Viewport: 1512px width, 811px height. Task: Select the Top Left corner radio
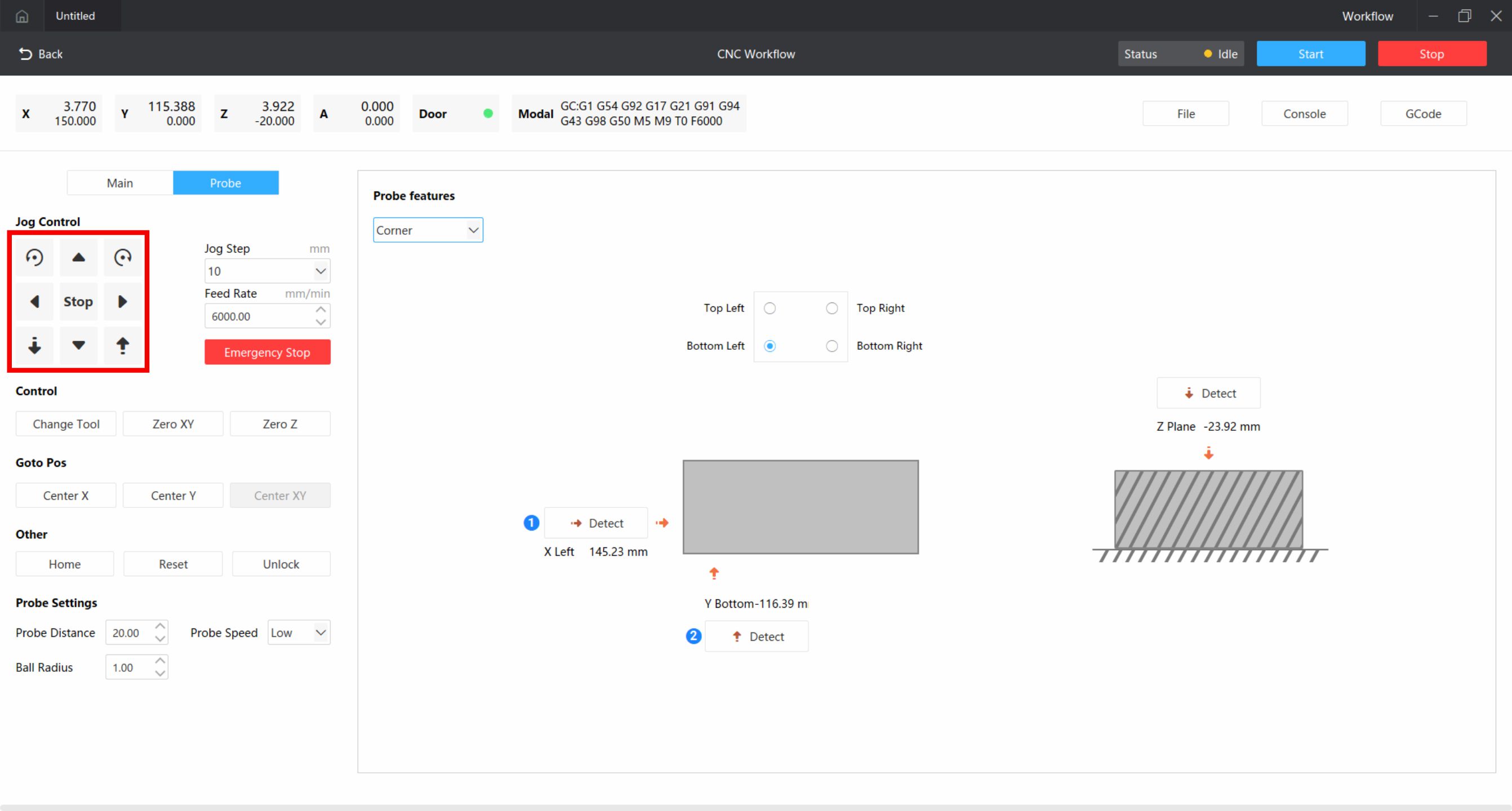tap(770, 308)
